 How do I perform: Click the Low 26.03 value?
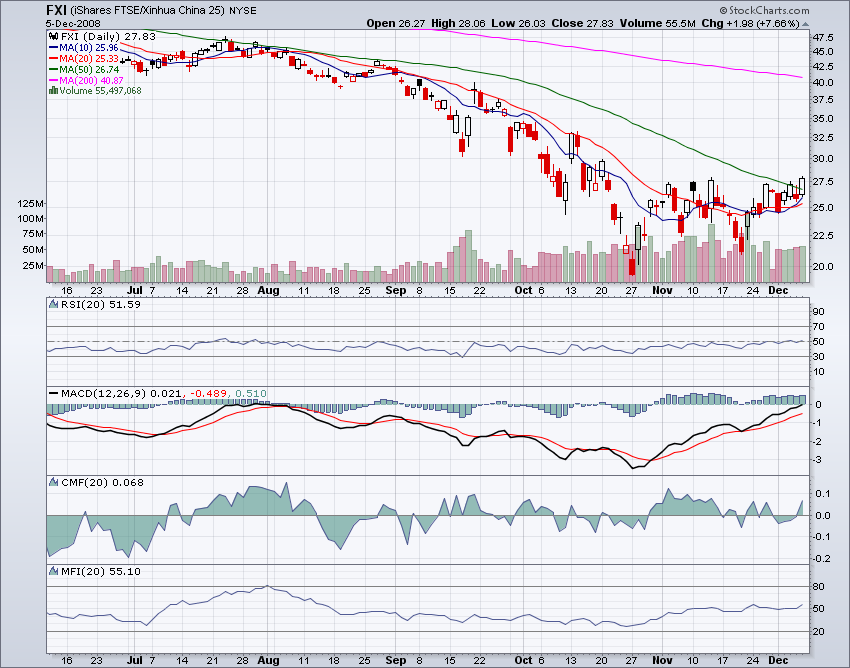(519, 23)
